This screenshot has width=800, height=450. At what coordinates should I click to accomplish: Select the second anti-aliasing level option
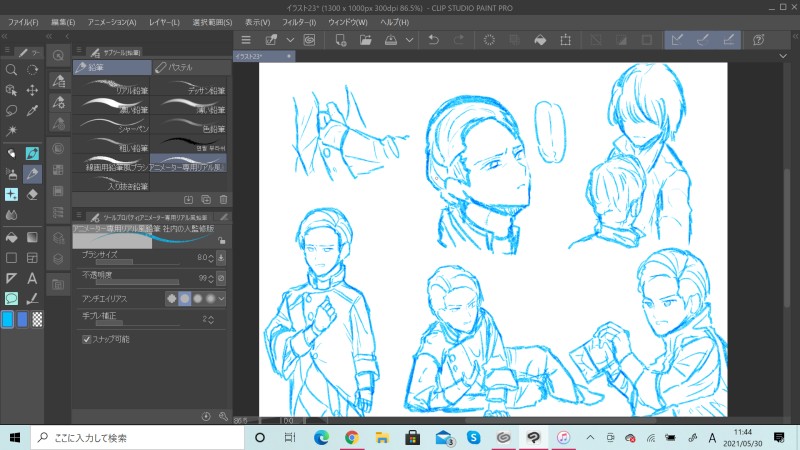point(185,298)
